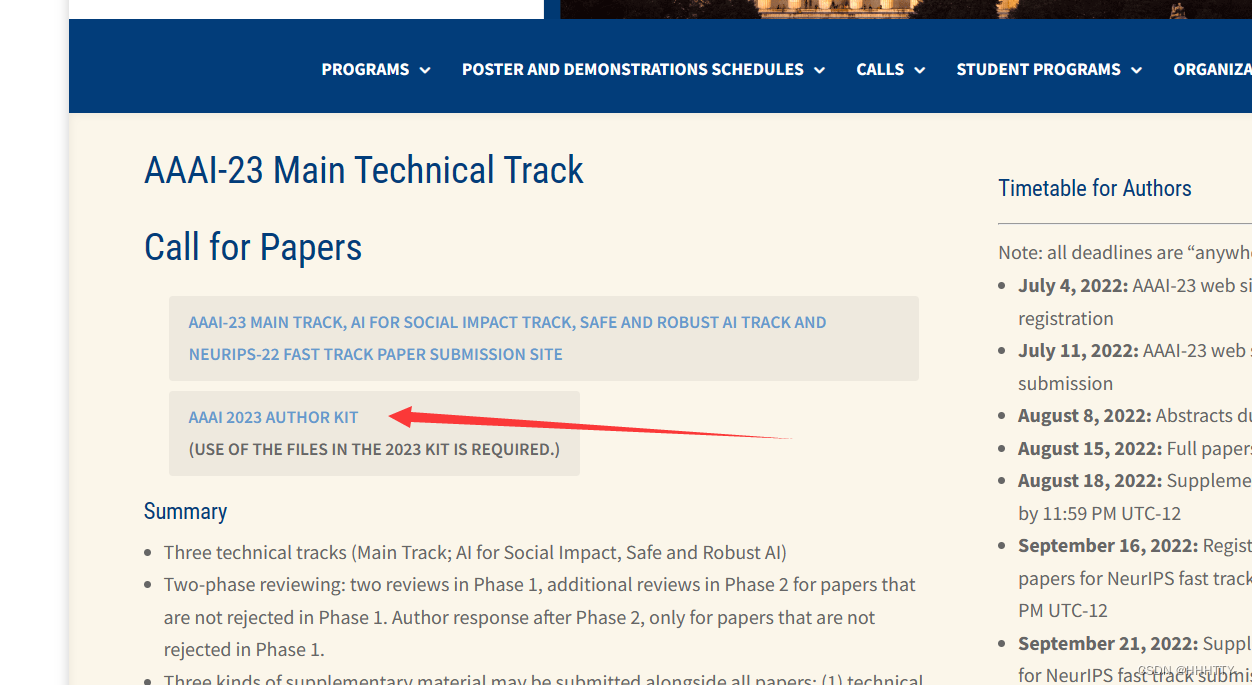Expand the CALLS chevron arrow
The width and height of the screenshot is (1252, 685).
tap(920, 70)
